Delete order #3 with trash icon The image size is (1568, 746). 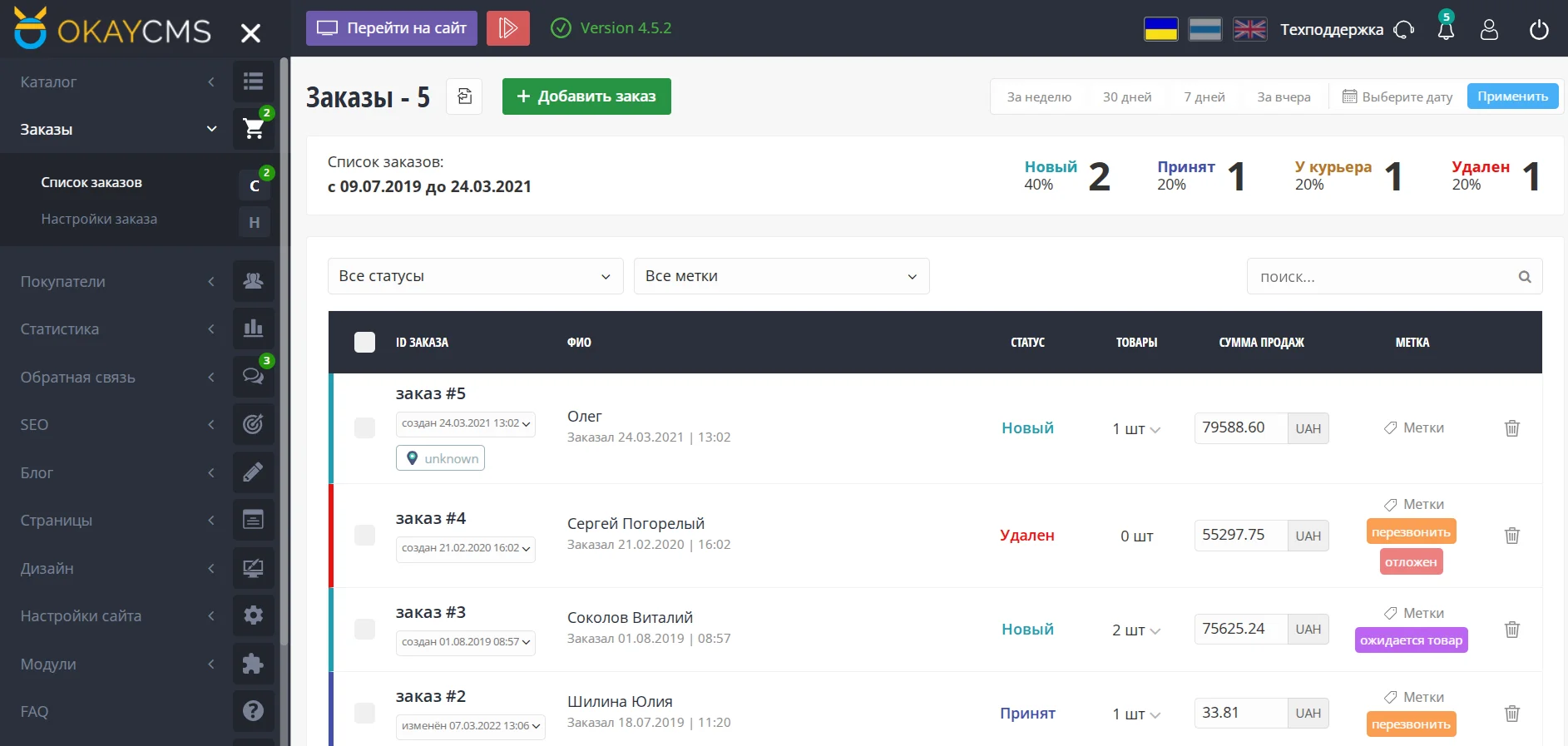(1512, 630)
